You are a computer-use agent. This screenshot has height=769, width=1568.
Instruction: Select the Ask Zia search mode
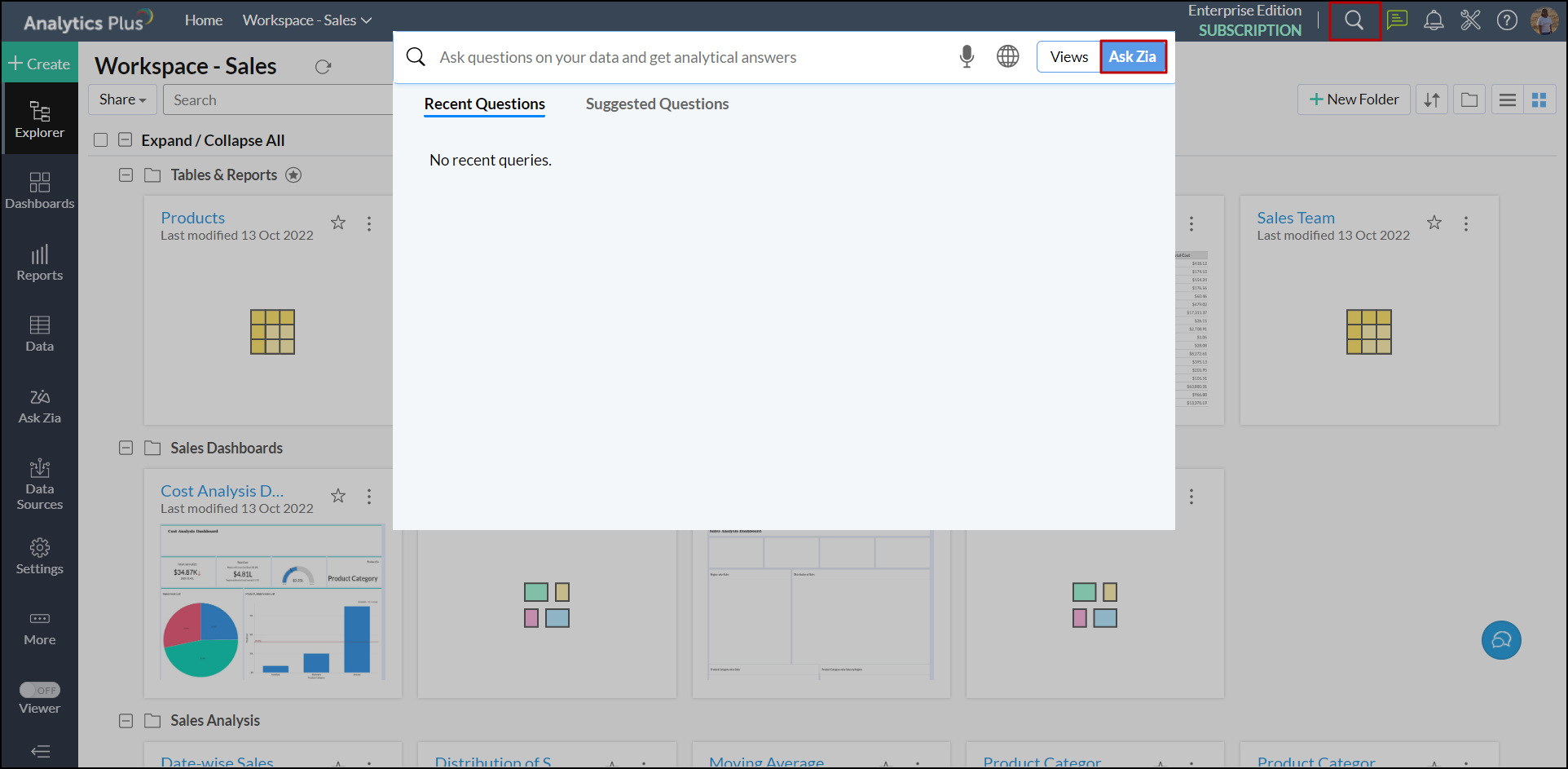pyautogui.click(x=1133, y=56)
